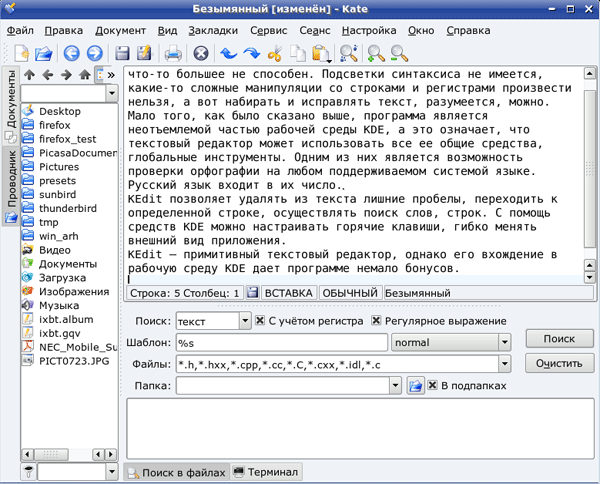Screen dimensions: 600x484
Task: Expand the Поиск text combo box dropdown
Action: pyautogui.click(x=245, y=321)
